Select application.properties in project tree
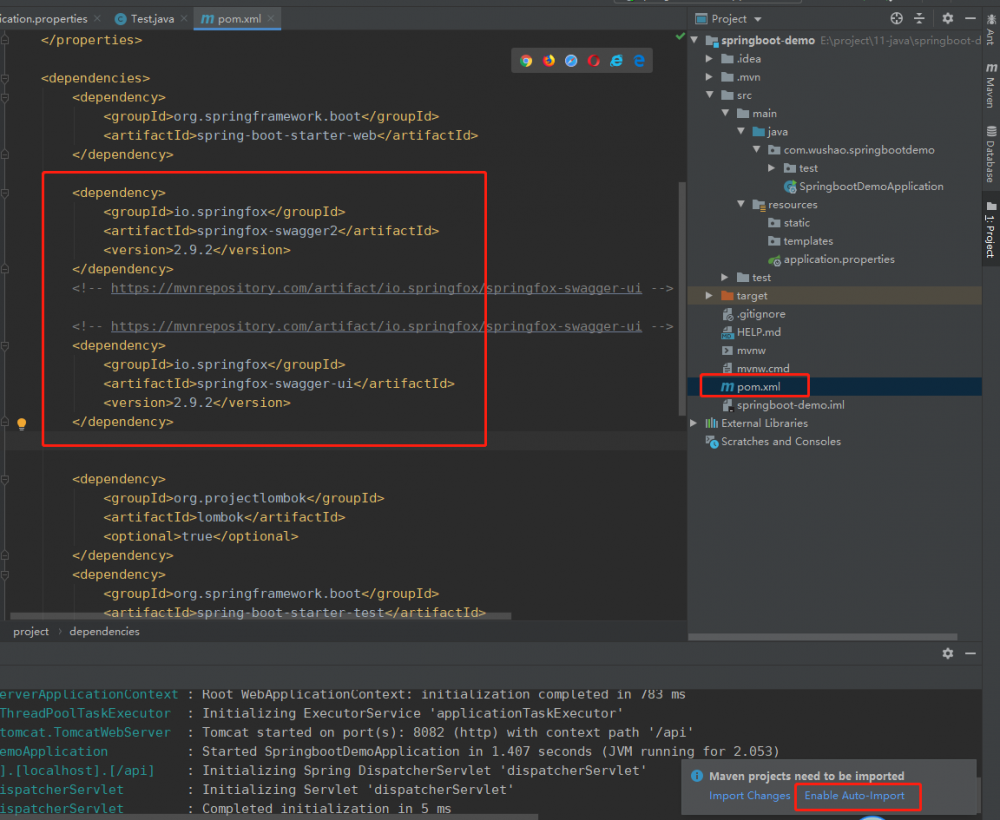Screen dimensions: 1000x820 click(x=838, y=259)
